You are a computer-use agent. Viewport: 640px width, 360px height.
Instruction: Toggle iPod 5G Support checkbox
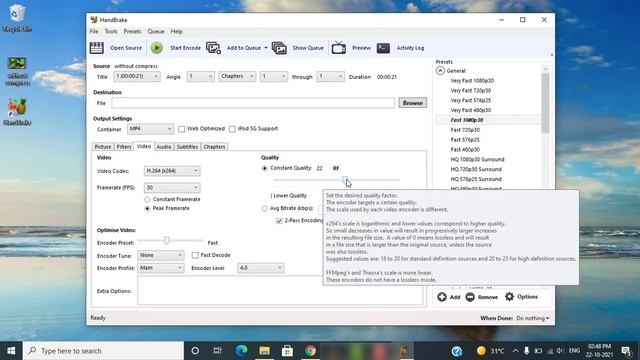click(232, 129)
